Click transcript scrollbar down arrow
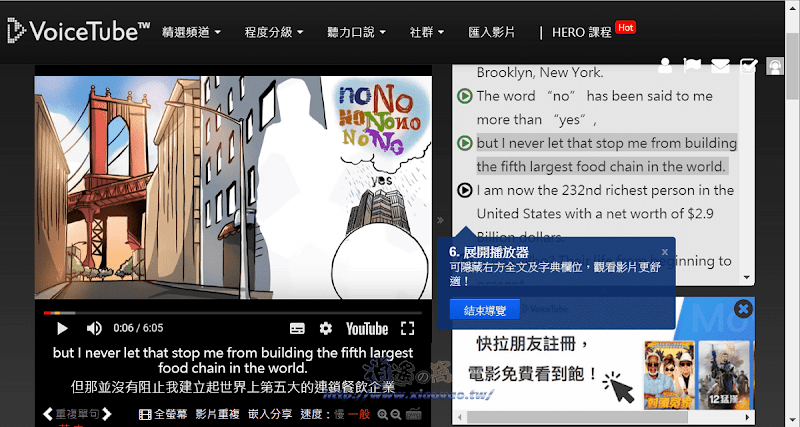 coord(747,278)
